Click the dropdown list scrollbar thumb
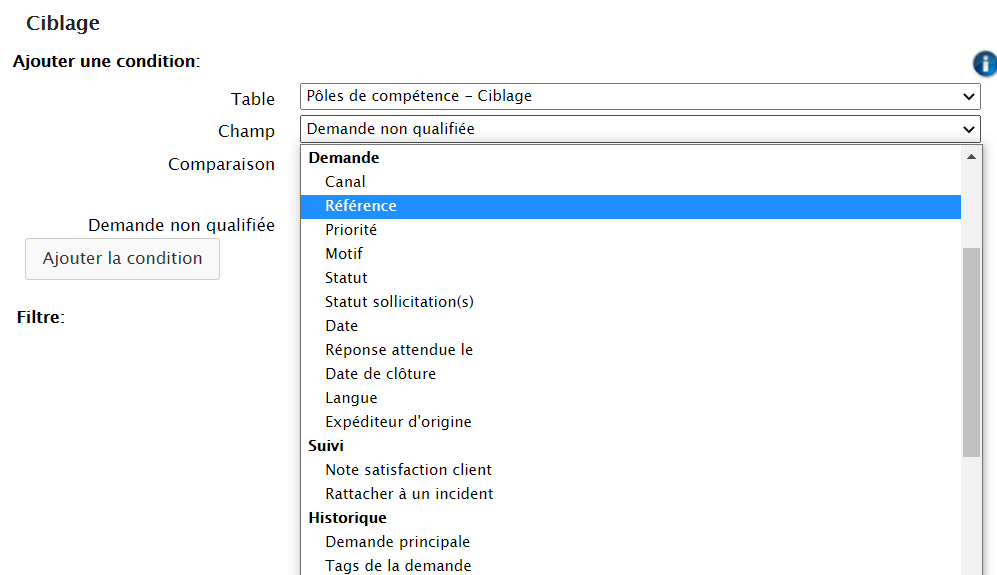This screenshot has height=575, width=997. (x=970, y=350)
